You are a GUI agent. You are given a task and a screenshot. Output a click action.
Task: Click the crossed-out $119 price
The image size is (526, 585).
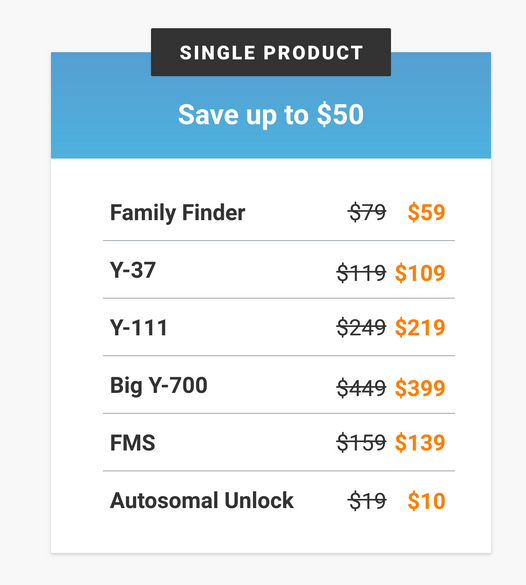(x=361, y=273)
